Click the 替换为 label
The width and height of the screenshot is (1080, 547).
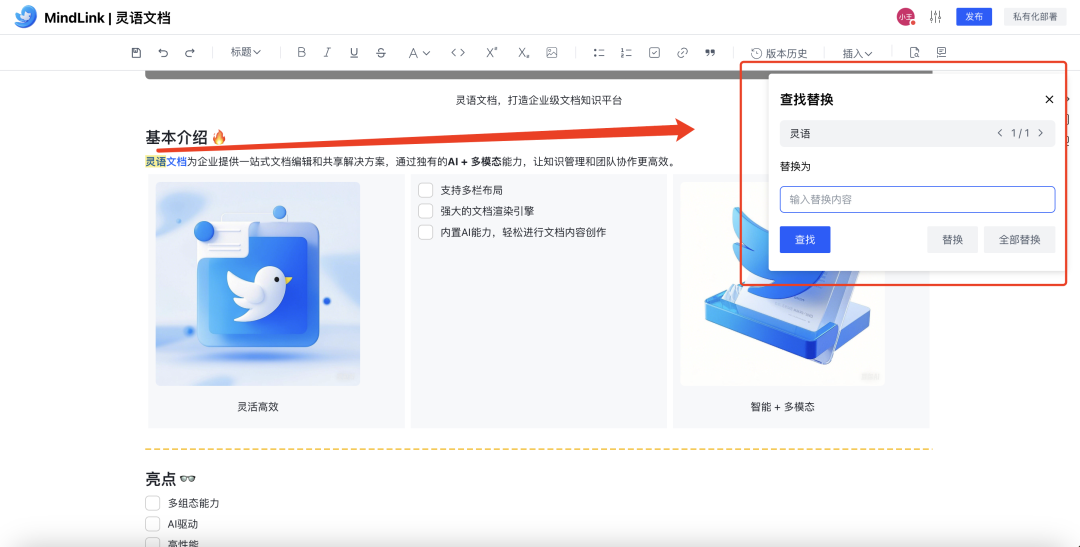click(795, 167)
